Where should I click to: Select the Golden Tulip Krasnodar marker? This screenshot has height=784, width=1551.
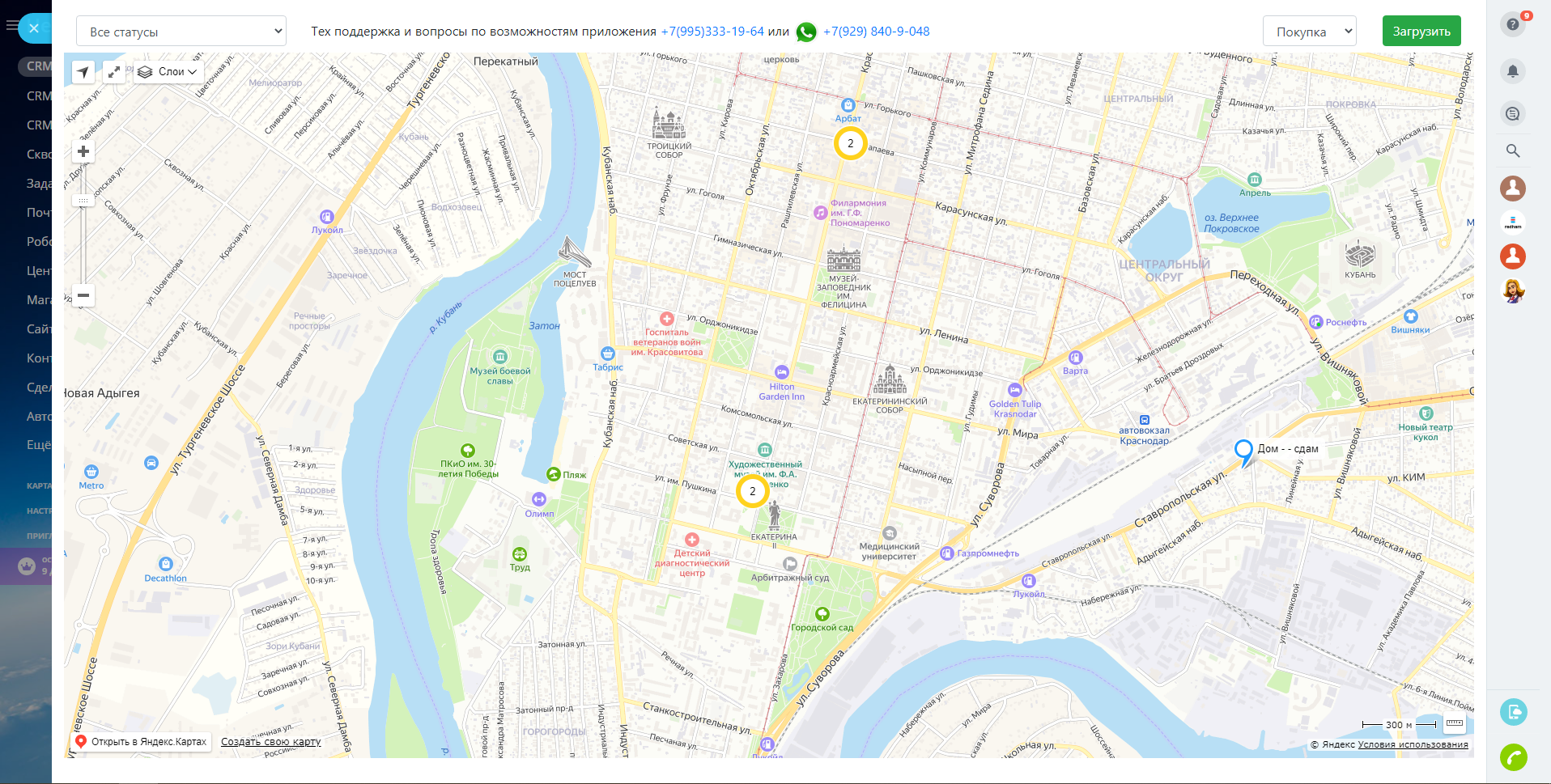[x=1014, y=390]
